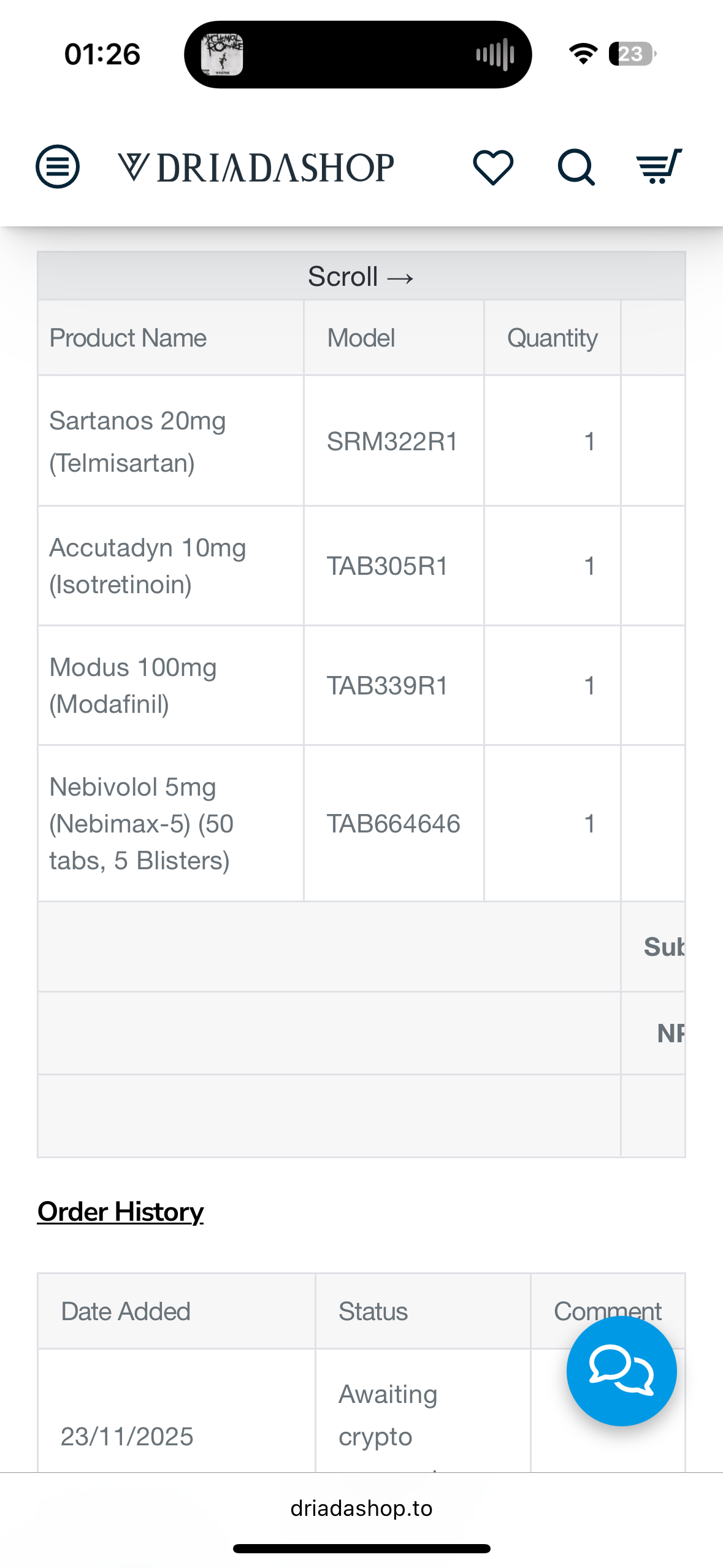Click the Product Name column header
Viewport: 723px width, 1568px height.
(128, 338)
